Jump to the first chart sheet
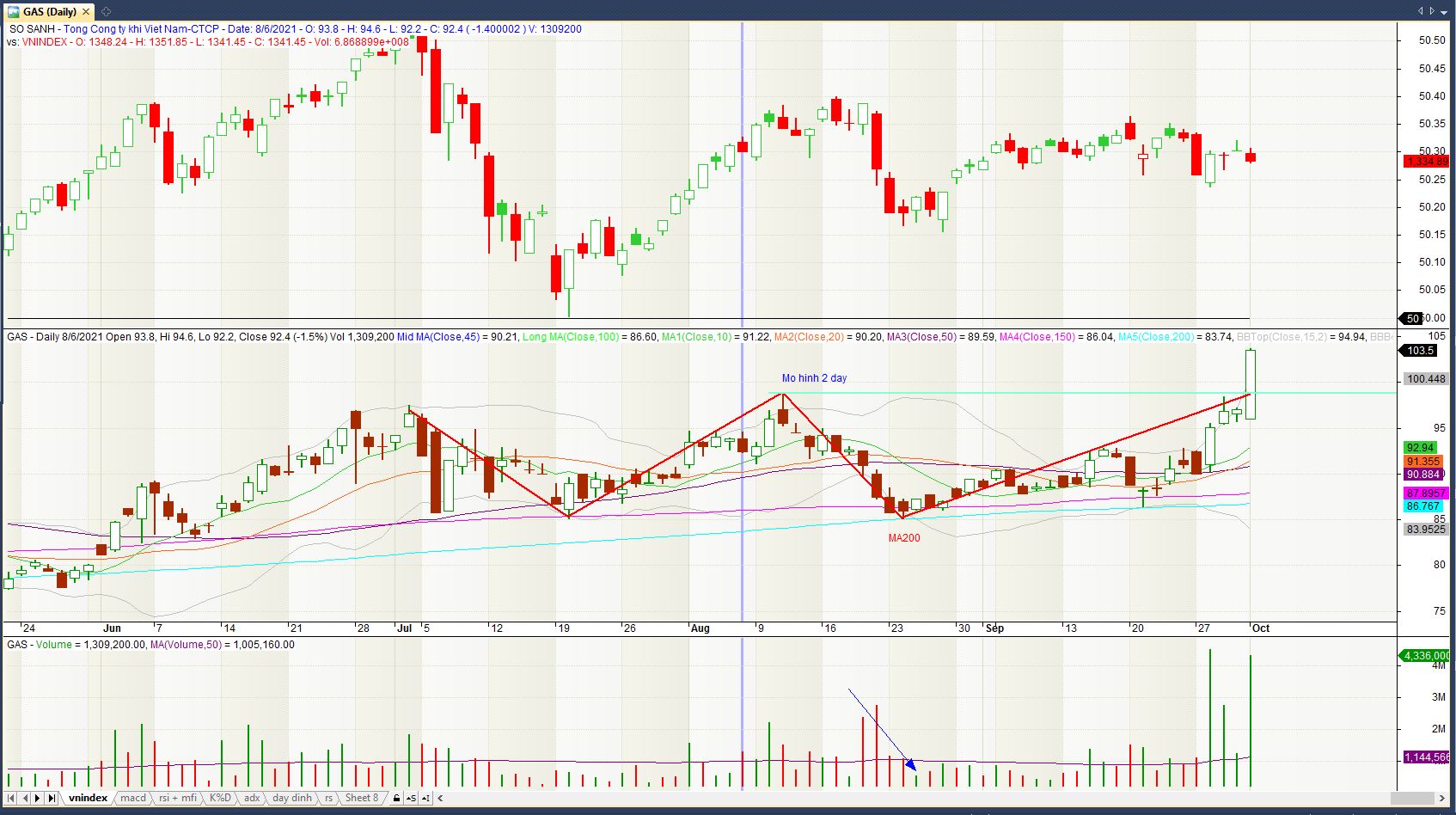 coord(10,798)
